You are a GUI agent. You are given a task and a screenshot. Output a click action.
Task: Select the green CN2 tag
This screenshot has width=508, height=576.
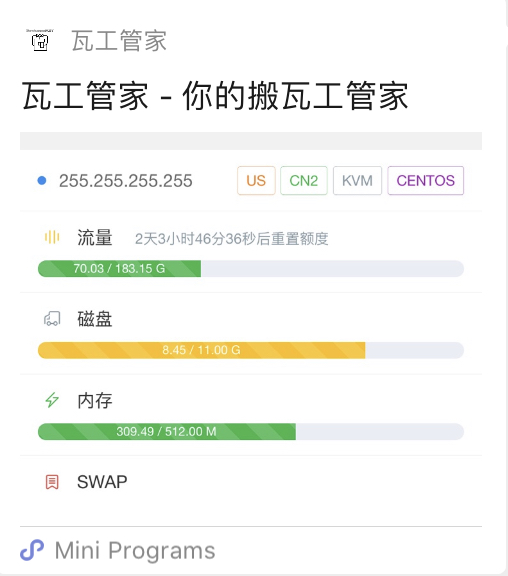click(x=303, y=180)
